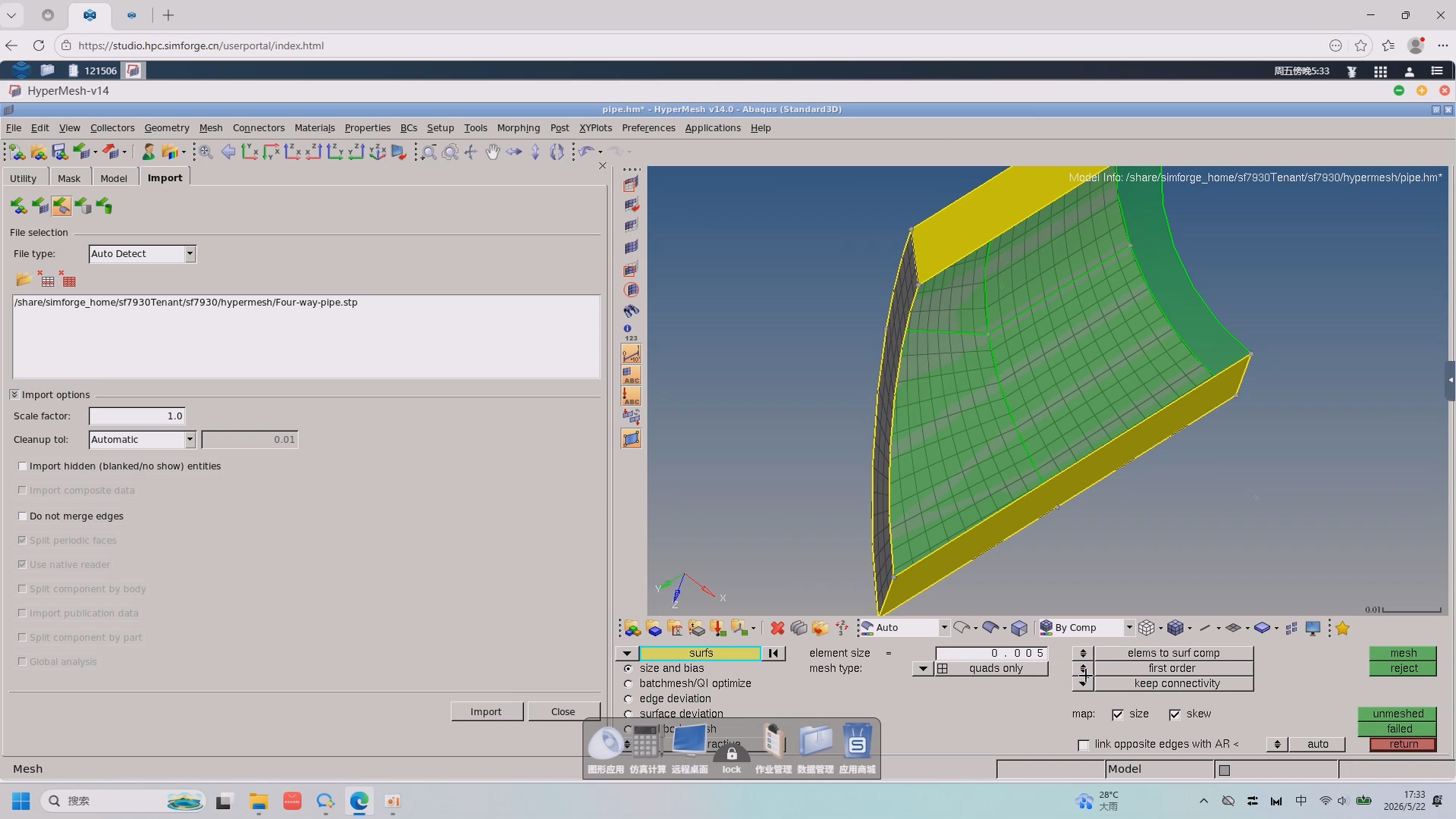Click the undo arrow icon

click(586, 152)
